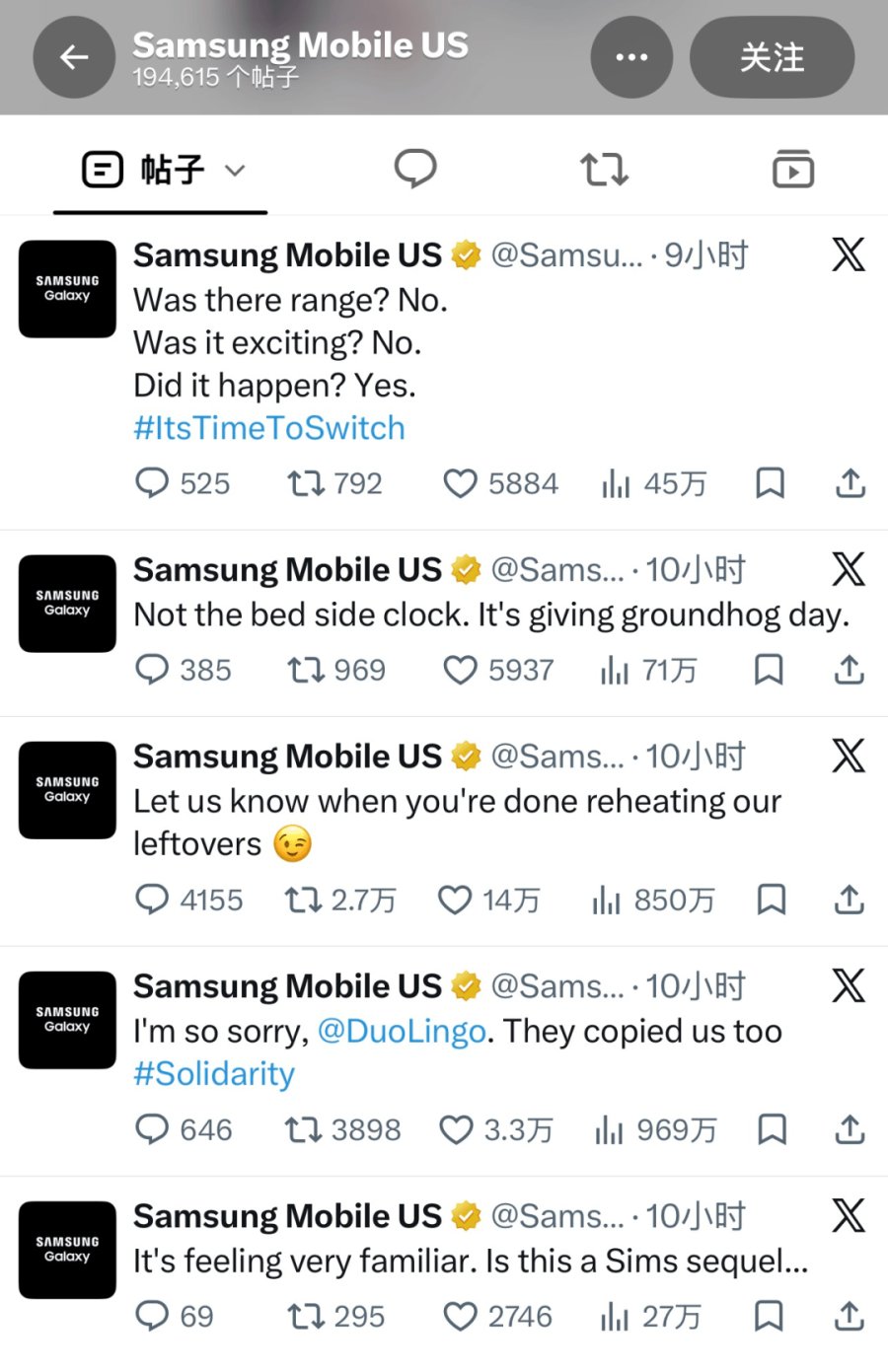Open the #Solidarity hashtag

[214, 1073]
